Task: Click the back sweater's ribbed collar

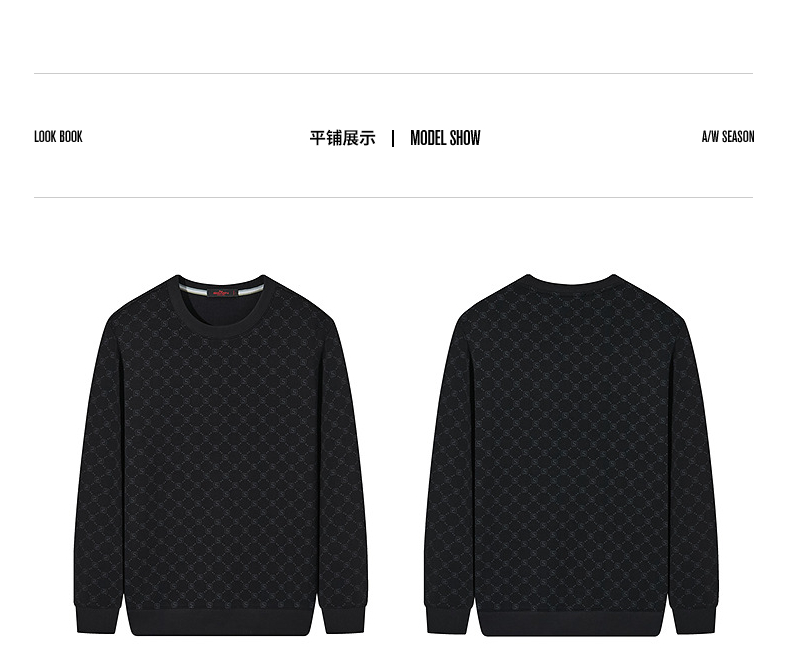Action: click(571, 281)
